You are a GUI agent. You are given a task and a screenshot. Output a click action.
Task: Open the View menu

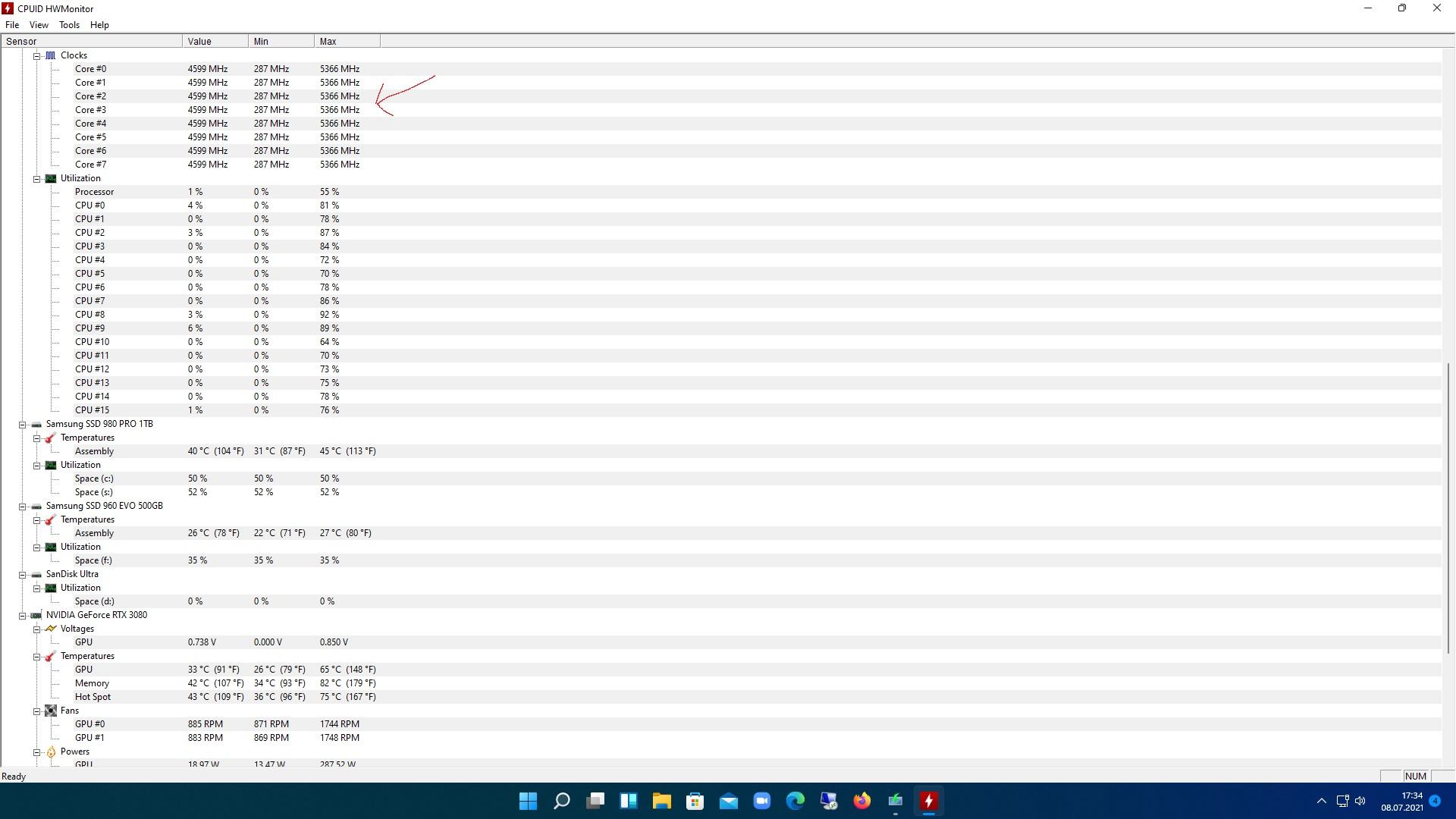pyautogui.click(x=39, y=25)
